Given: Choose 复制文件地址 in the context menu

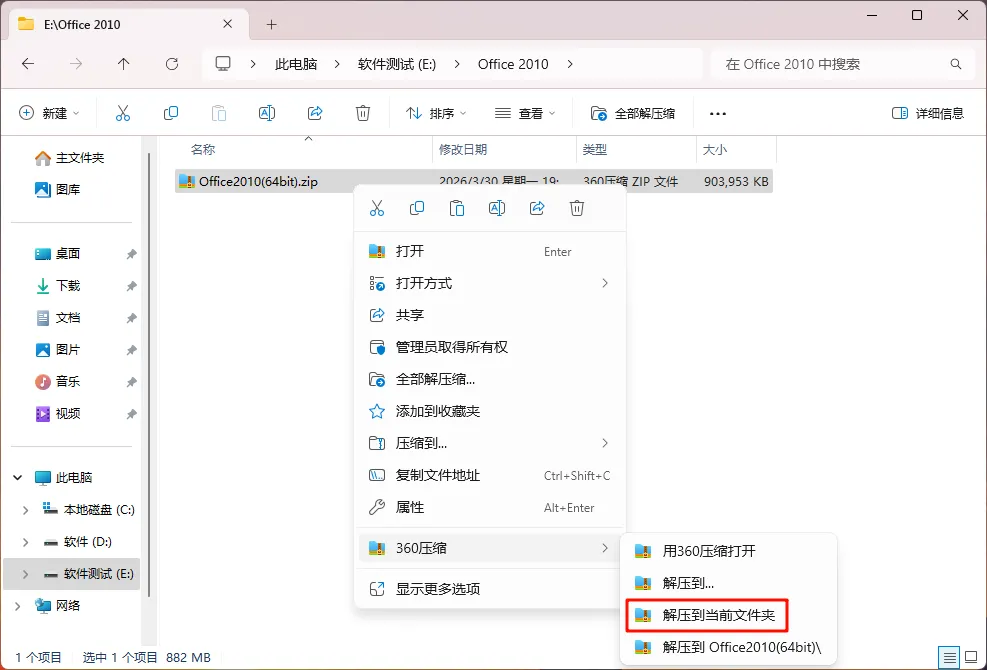Looking at the screenshot, I should (490, 475).
